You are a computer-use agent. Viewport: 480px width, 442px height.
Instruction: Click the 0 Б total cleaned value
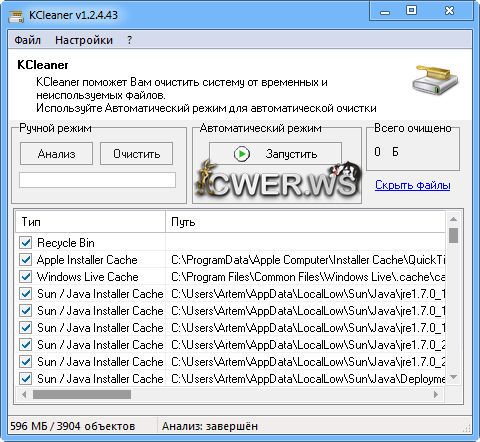pos(386,152)
